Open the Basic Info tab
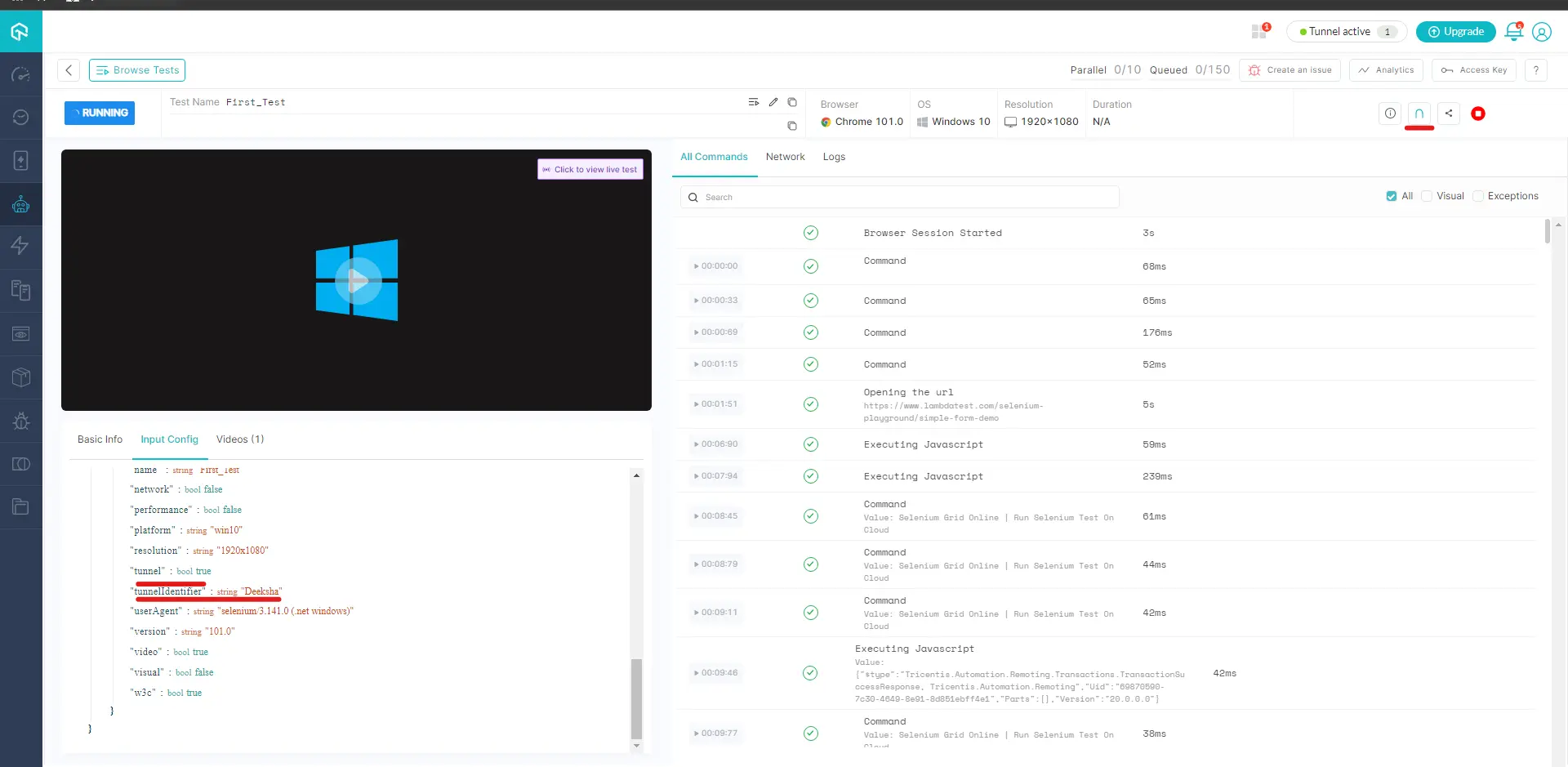The height and width of the screenshot is (767, 1568). coord(100,439)
